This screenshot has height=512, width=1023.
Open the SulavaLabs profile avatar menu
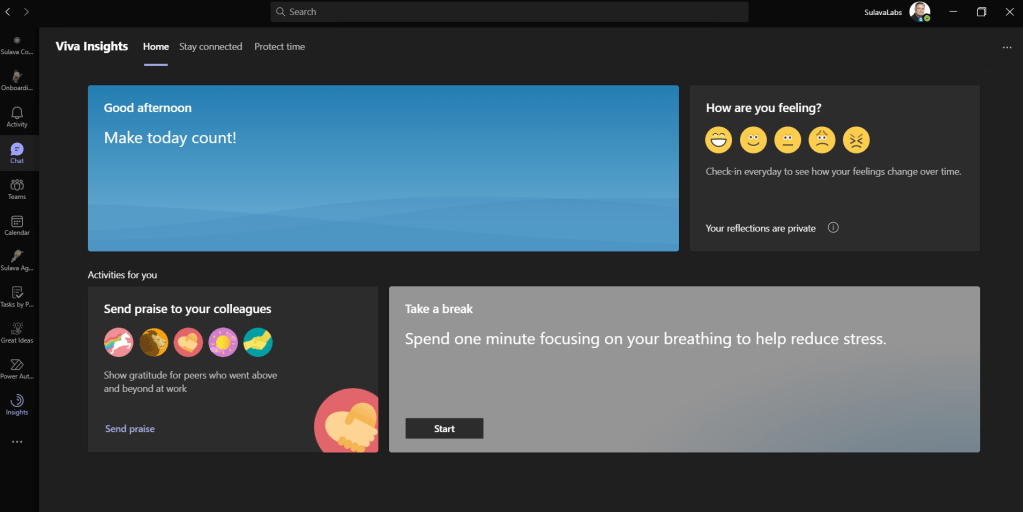[919, 12]
